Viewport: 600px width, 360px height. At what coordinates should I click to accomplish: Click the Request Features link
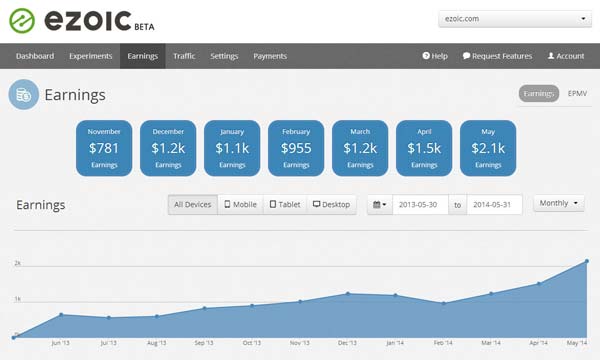click(x=497, y=56)
